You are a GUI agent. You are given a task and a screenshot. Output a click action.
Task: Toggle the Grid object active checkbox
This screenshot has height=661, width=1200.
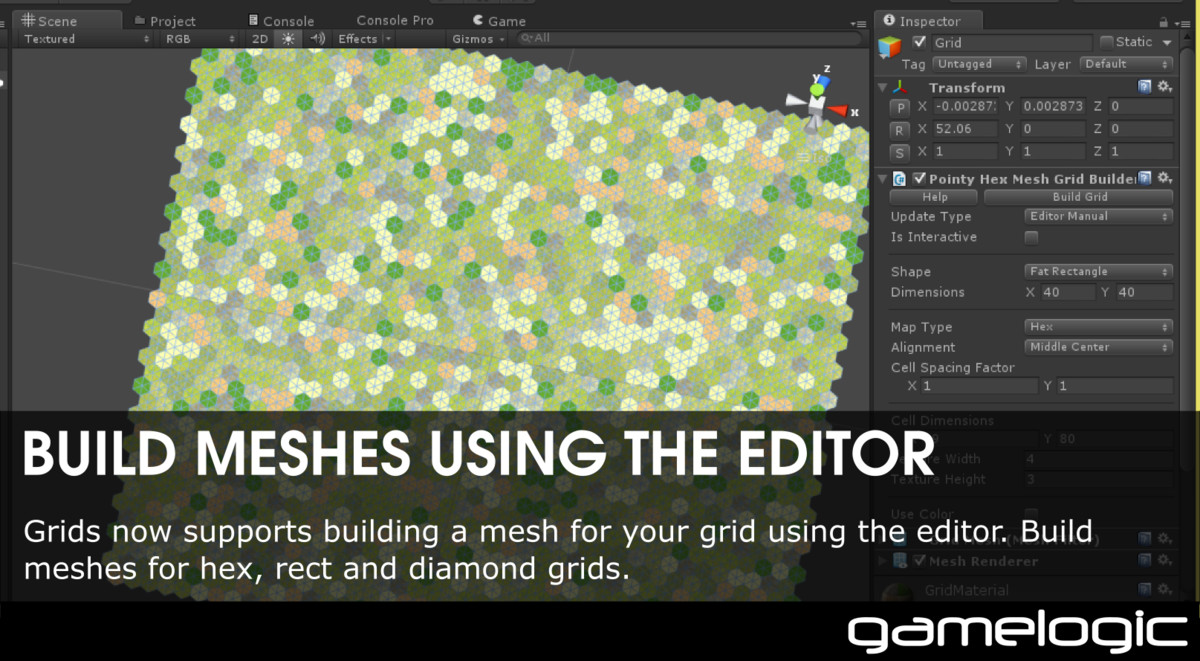pyautogui.click(x=919, y=42)
